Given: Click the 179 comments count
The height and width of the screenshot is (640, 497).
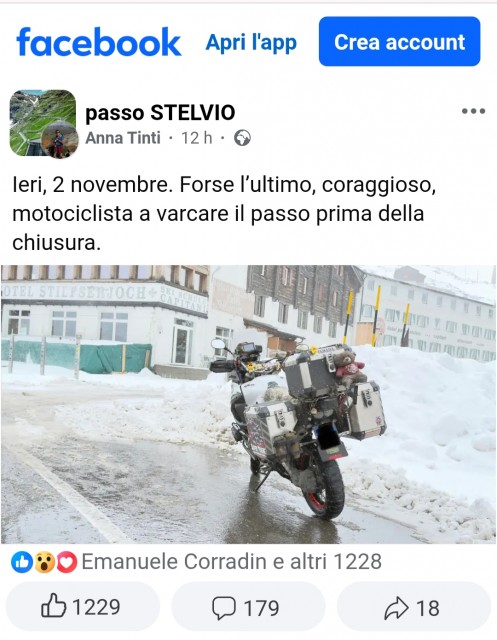Looking at the screenshot, I should point(261,608).
